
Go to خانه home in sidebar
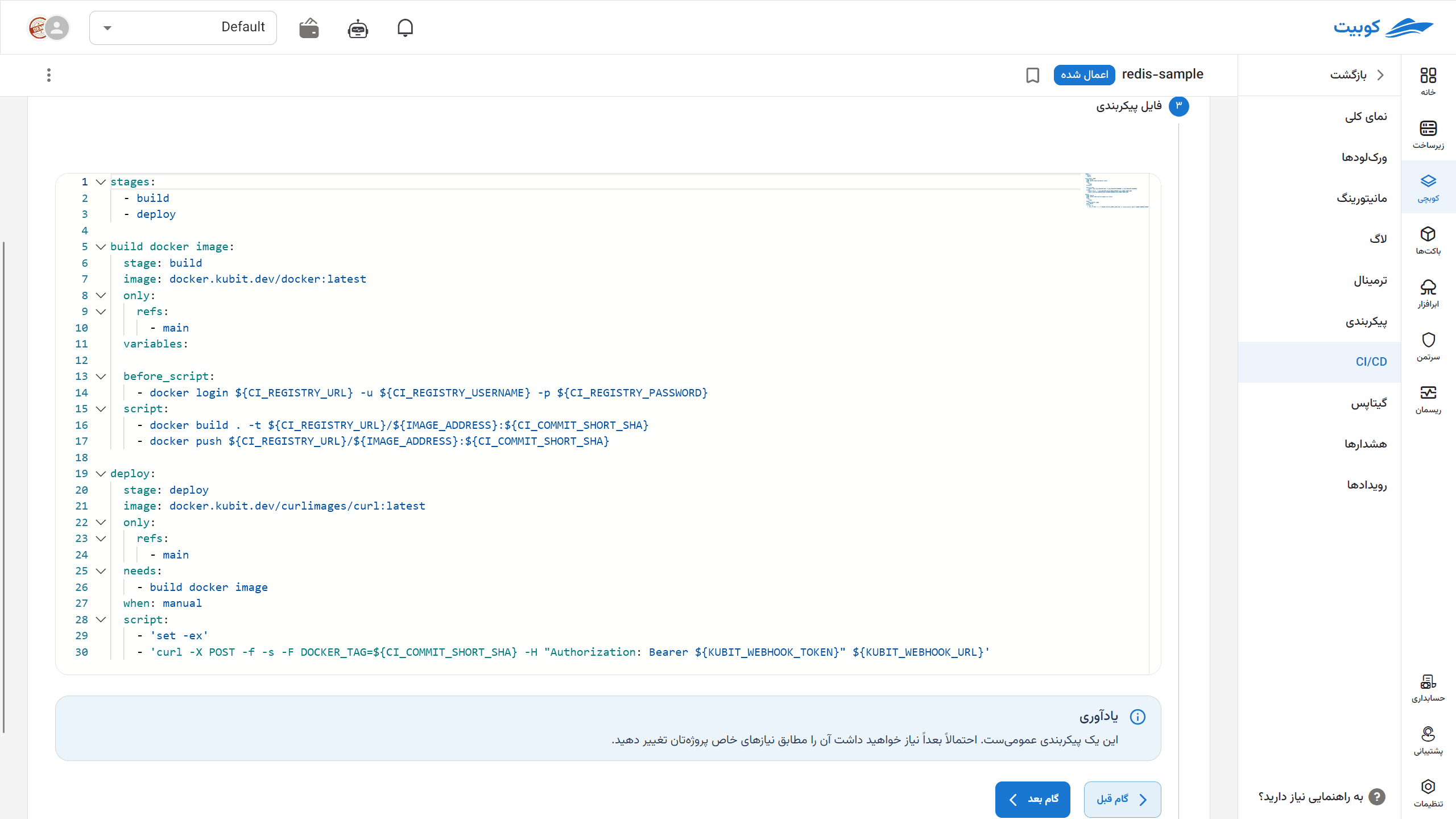coord(1428,81)
